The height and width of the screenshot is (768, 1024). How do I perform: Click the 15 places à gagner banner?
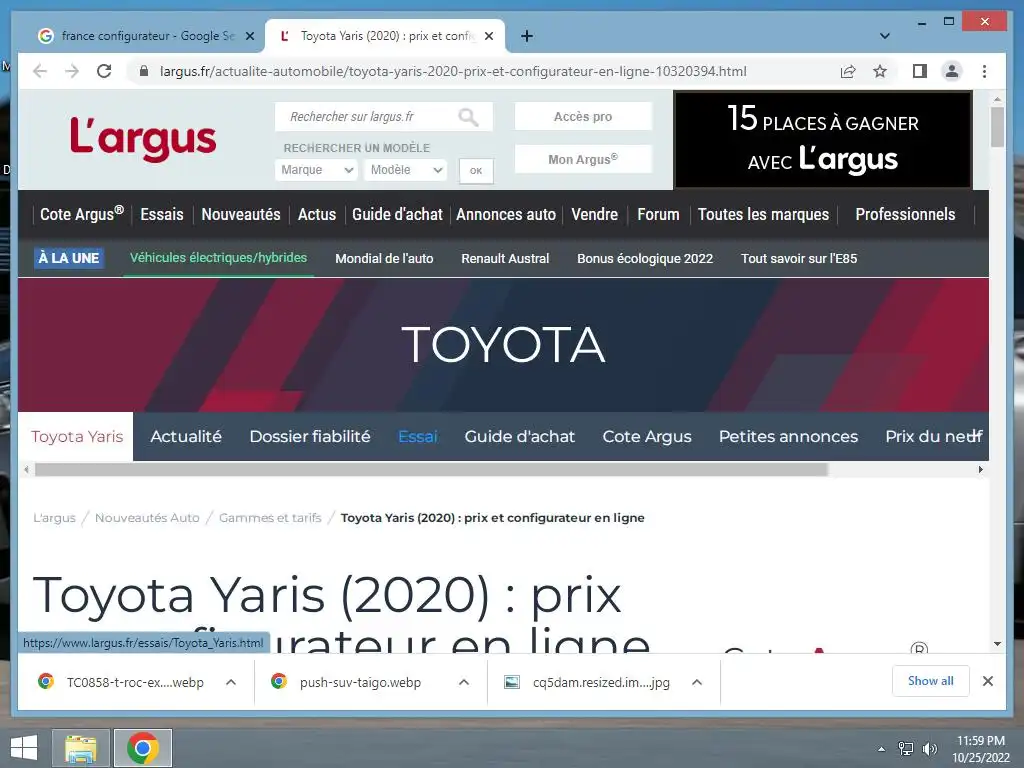pyautogui.click(x=823, y=140)
